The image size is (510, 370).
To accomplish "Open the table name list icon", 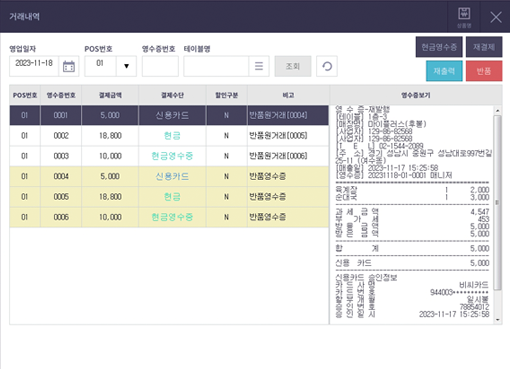I will click(259, 66).
